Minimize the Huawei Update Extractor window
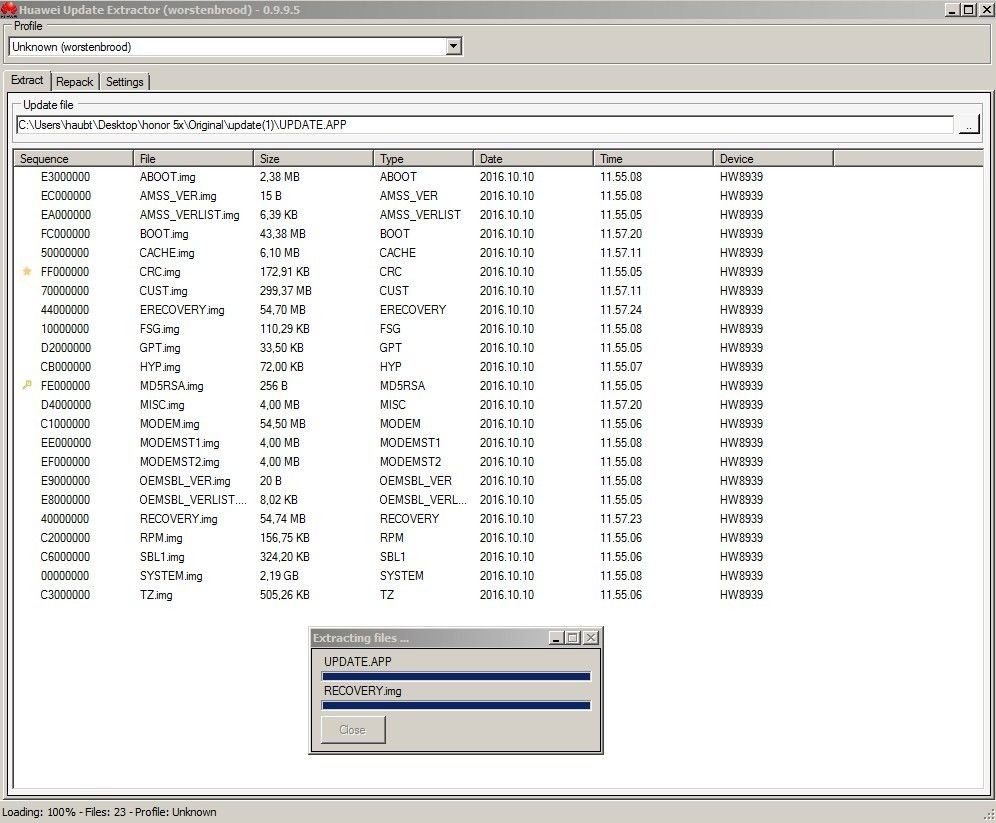This screenshot has width=996, height=823. coord(952,10)
